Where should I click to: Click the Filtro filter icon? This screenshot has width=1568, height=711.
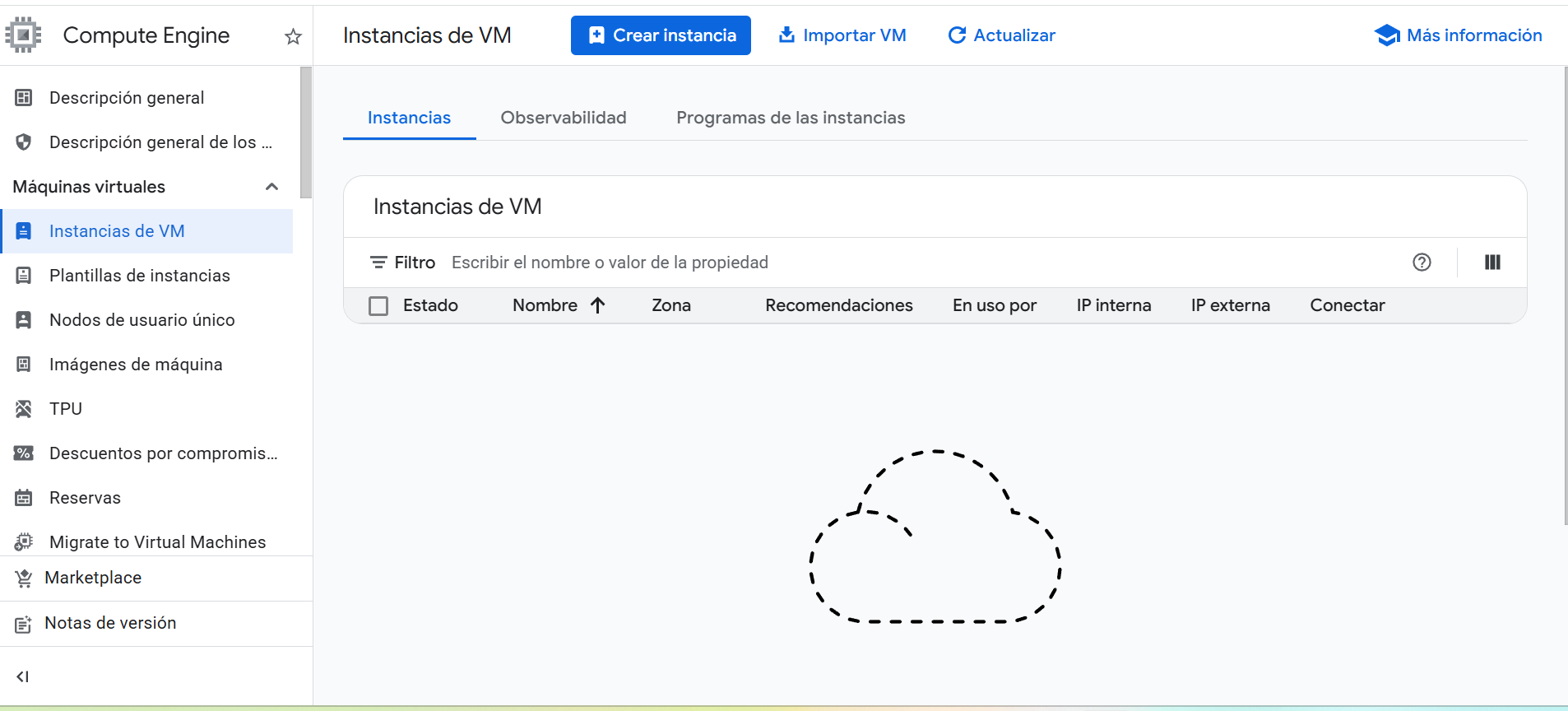click(x=378, y=263)
